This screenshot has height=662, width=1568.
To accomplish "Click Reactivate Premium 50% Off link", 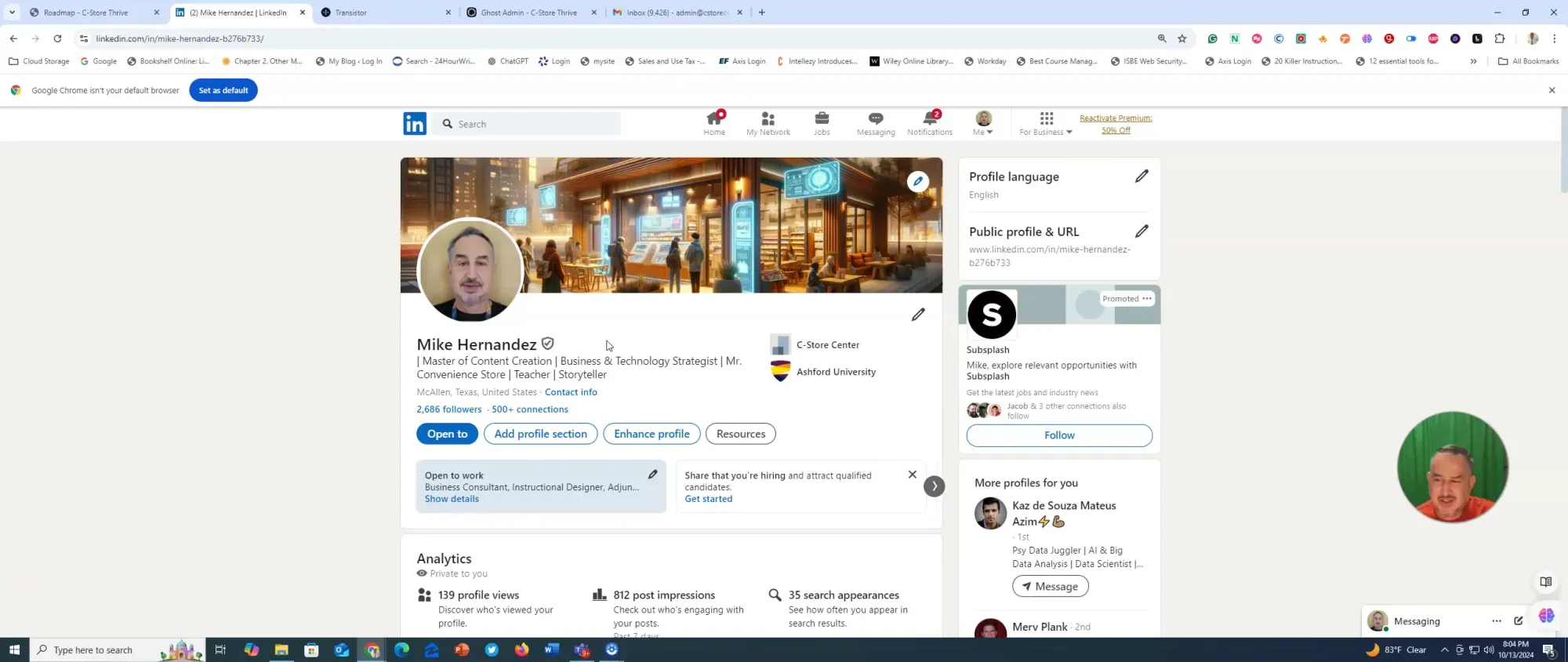I will tap(1116, 124).
